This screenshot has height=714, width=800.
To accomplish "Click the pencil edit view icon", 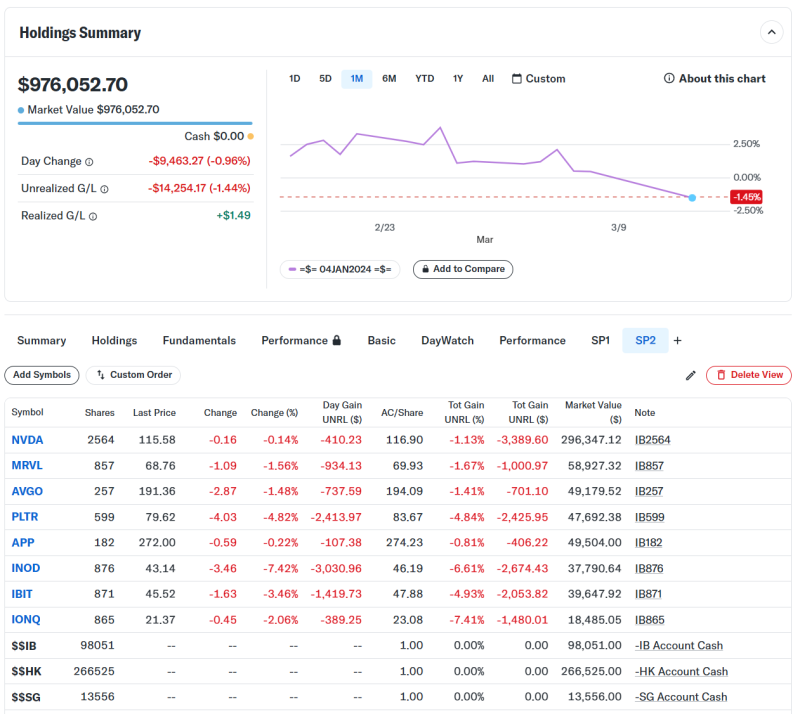I will coord(690,376).
